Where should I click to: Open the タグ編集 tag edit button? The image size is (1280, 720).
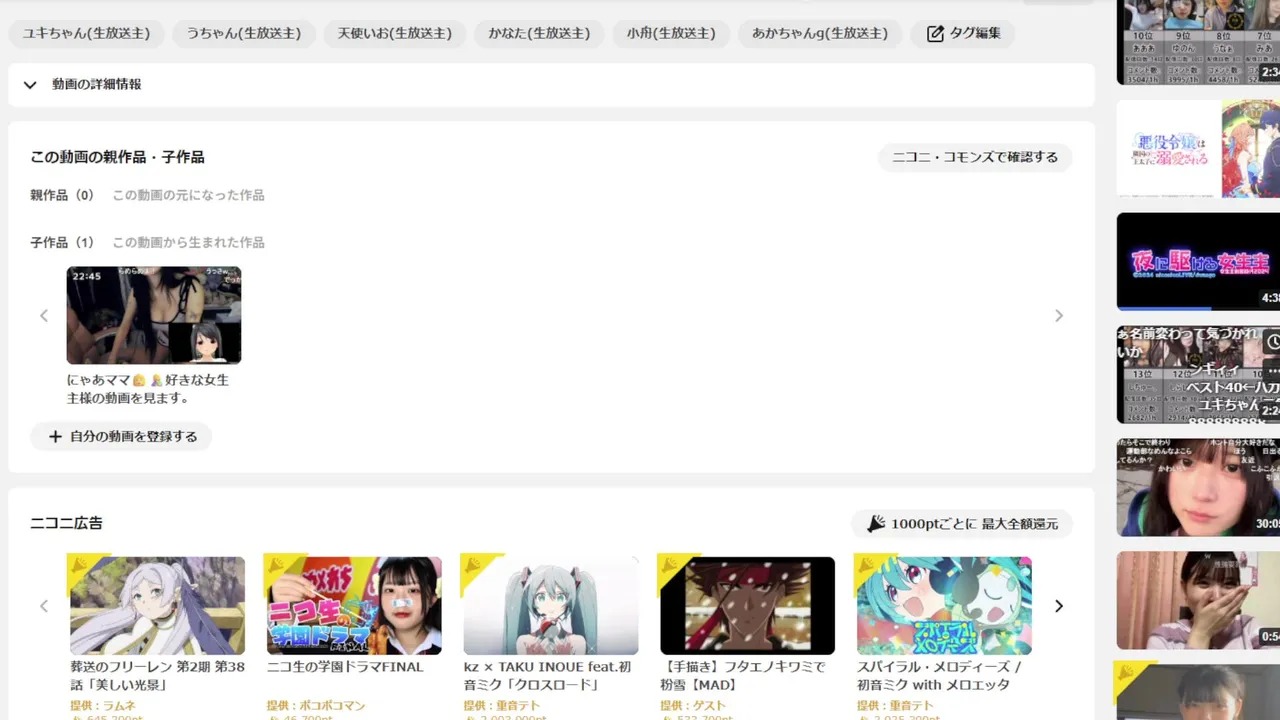pos(963,33)
